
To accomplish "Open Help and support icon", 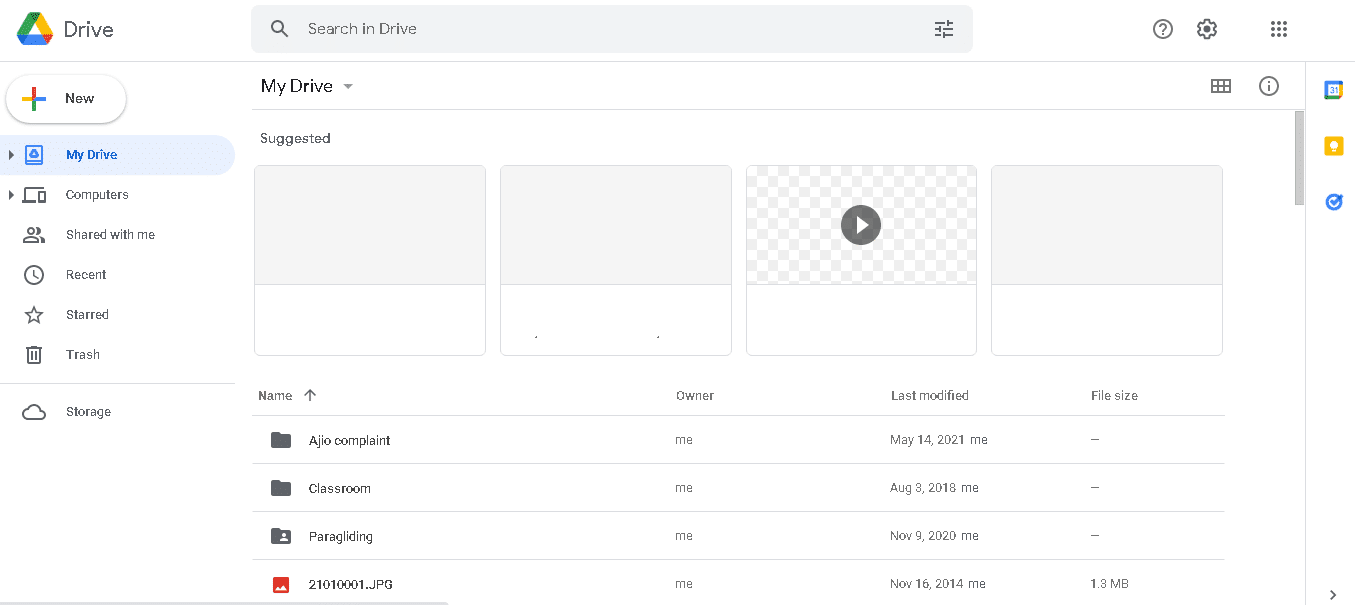I will (x=1162, y=28).
